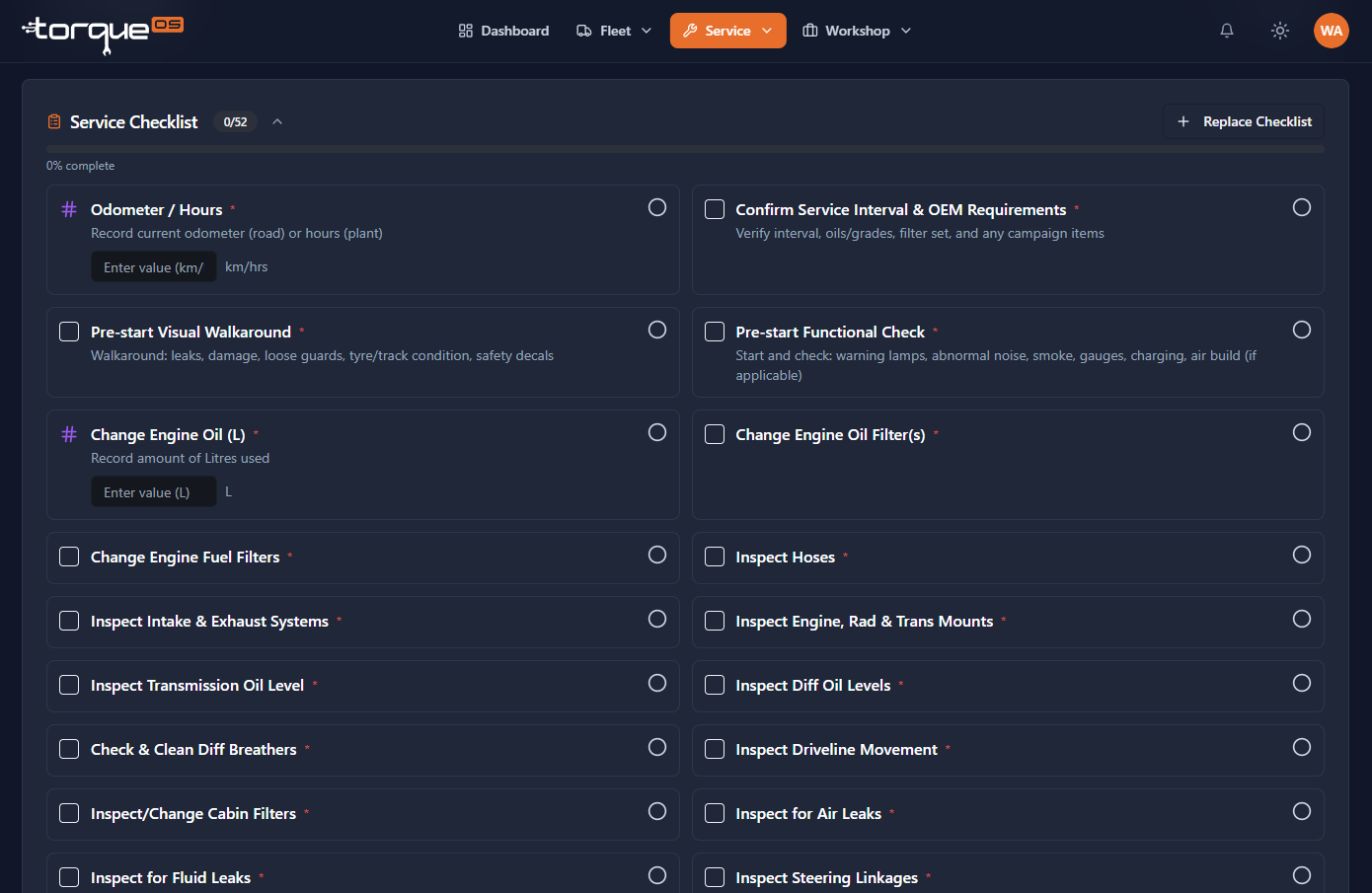Expand the Workshop dropdown menu

[x=857, y=31]
